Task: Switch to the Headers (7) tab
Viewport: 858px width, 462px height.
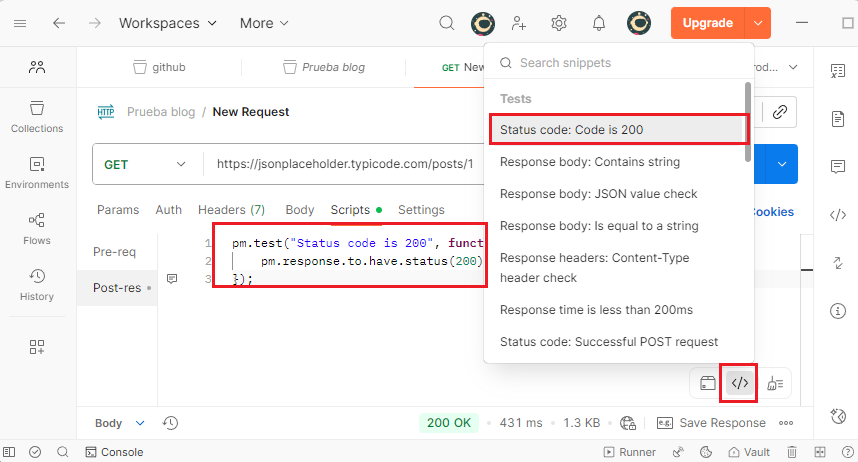Action: point(231,210)
